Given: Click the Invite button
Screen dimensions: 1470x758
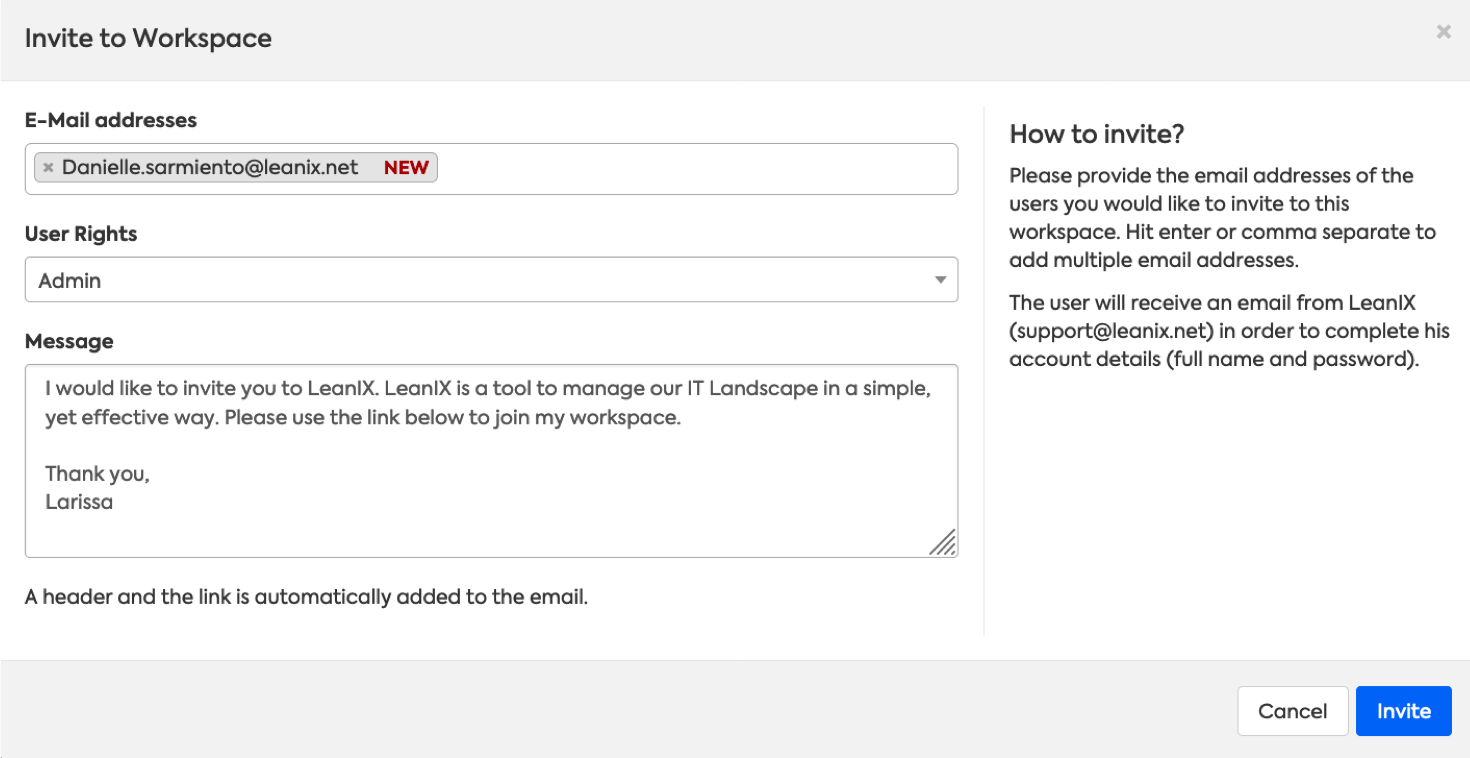Looking at the screenshot, I should point(1403,711).
